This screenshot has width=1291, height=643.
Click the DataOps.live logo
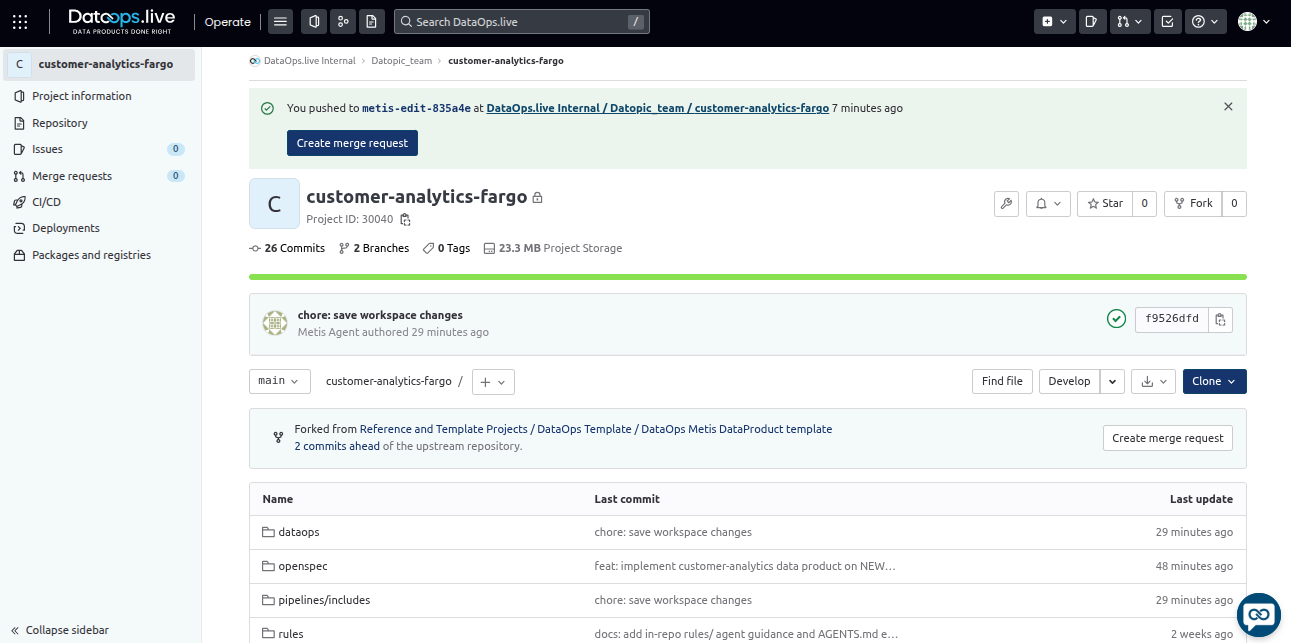pyautogui.click(x=121, y=21)
